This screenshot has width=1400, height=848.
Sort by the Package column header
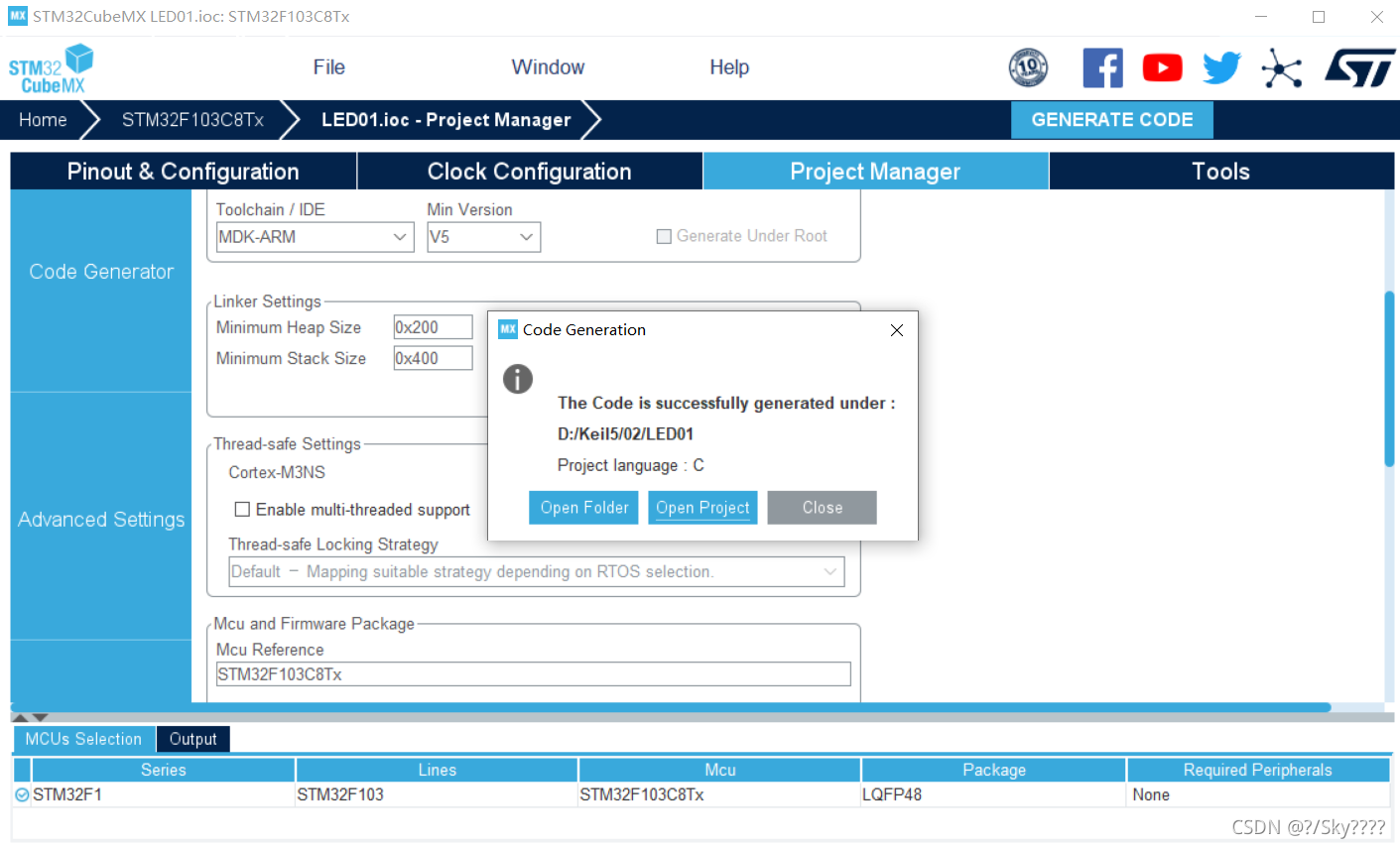994,770
